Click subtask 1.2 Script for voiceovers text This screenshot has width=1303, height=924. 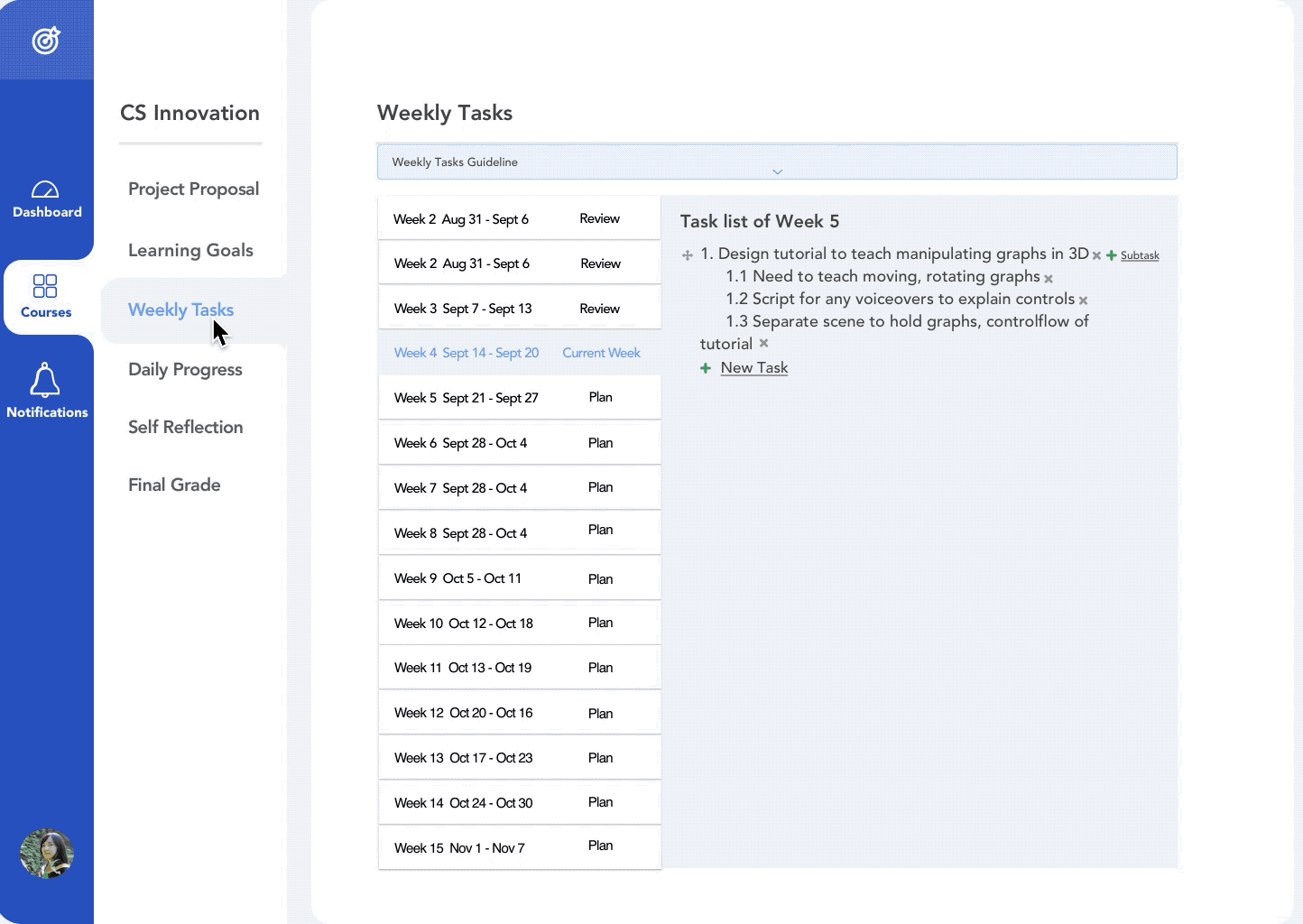pyautogui.click(x=901, y=299)
